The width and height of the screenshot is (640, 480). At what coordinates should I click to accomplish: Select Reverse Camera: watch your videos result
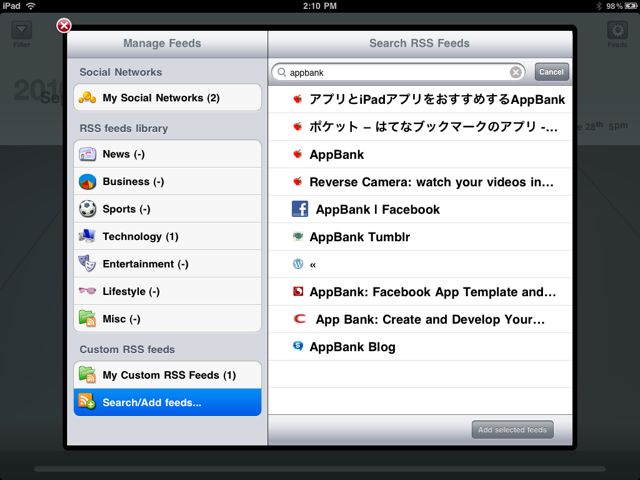[x=420, y=182]
